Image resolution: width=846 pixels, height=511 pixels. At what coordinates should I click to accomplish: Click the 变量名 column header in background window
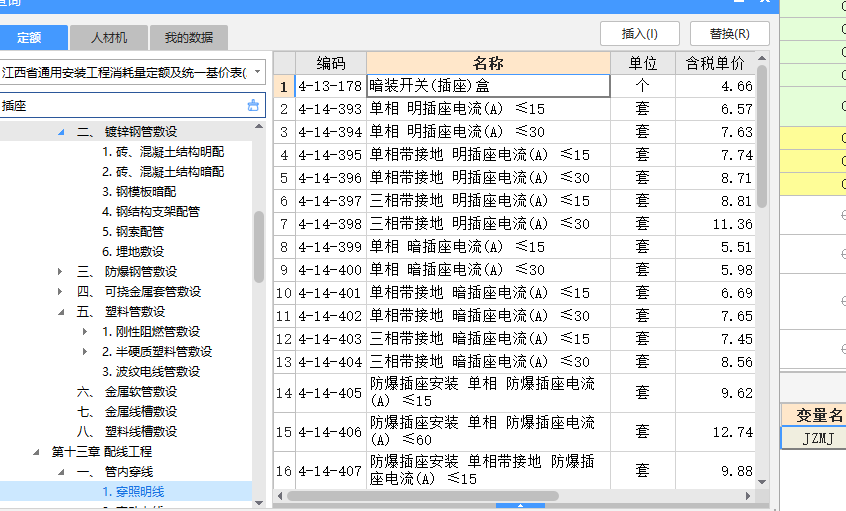click(x=815, y=414)
